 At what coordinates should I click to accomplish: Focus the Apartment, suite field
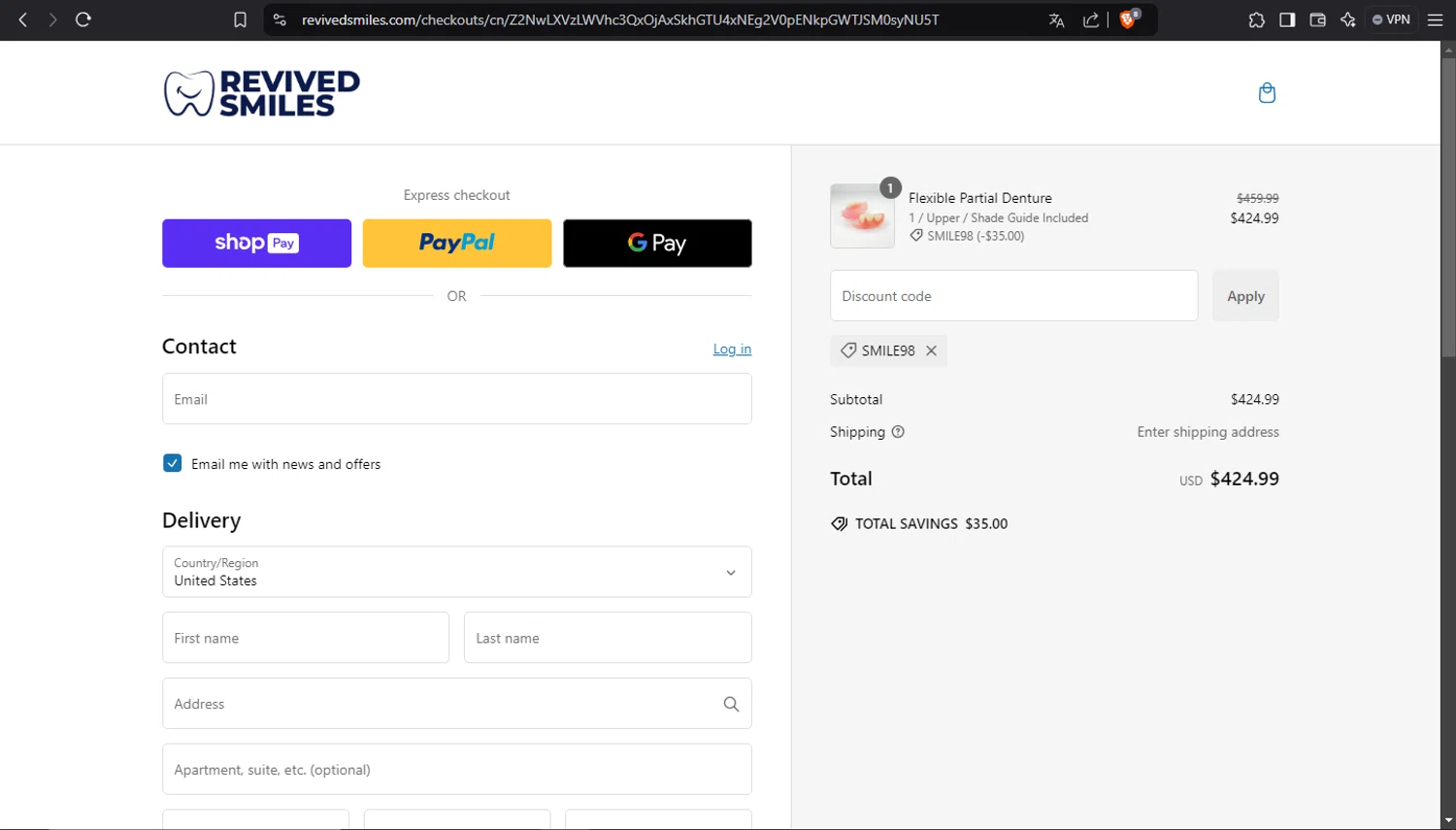pos(457,769)
